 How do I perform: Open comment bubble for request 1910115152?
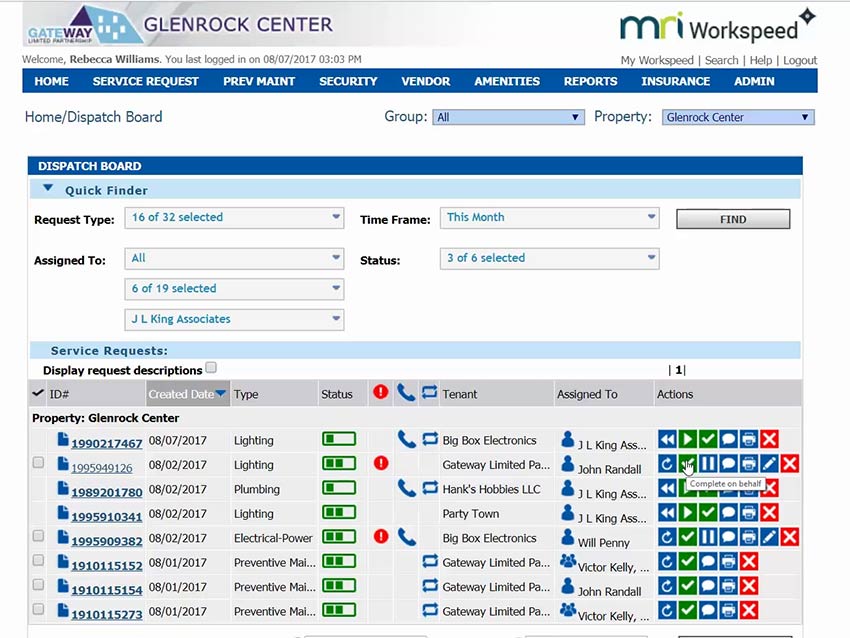(707, 562)
